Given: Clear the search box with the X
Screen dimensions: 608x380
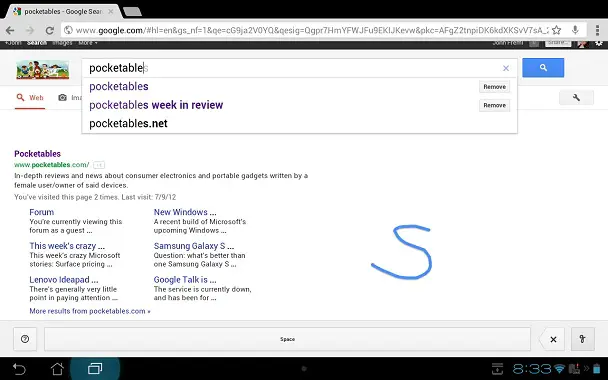Looking at the screenshot, I should [506, 68].
